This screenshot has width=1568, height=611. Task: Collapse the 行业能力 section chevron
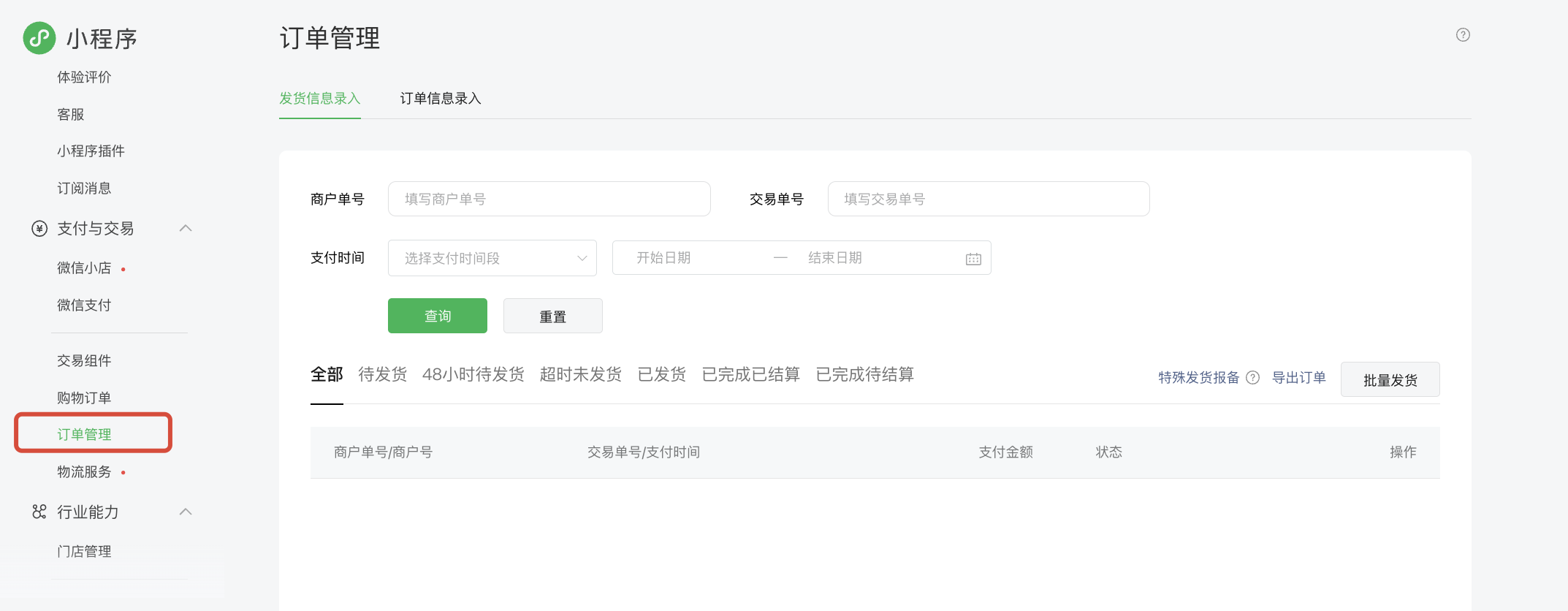pos(186,512)
